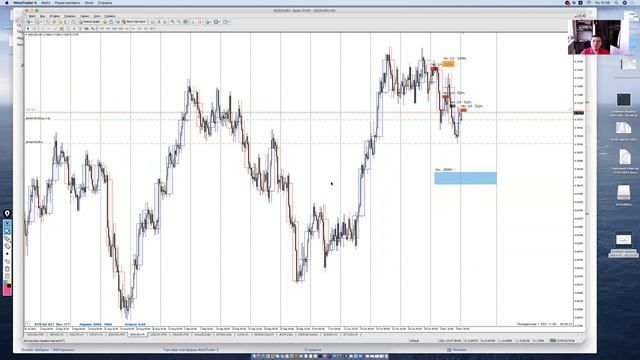The width and height of the screenshot is (640, 360).
Task: Switch to D1 timeframe
Action: click(140, 29)
